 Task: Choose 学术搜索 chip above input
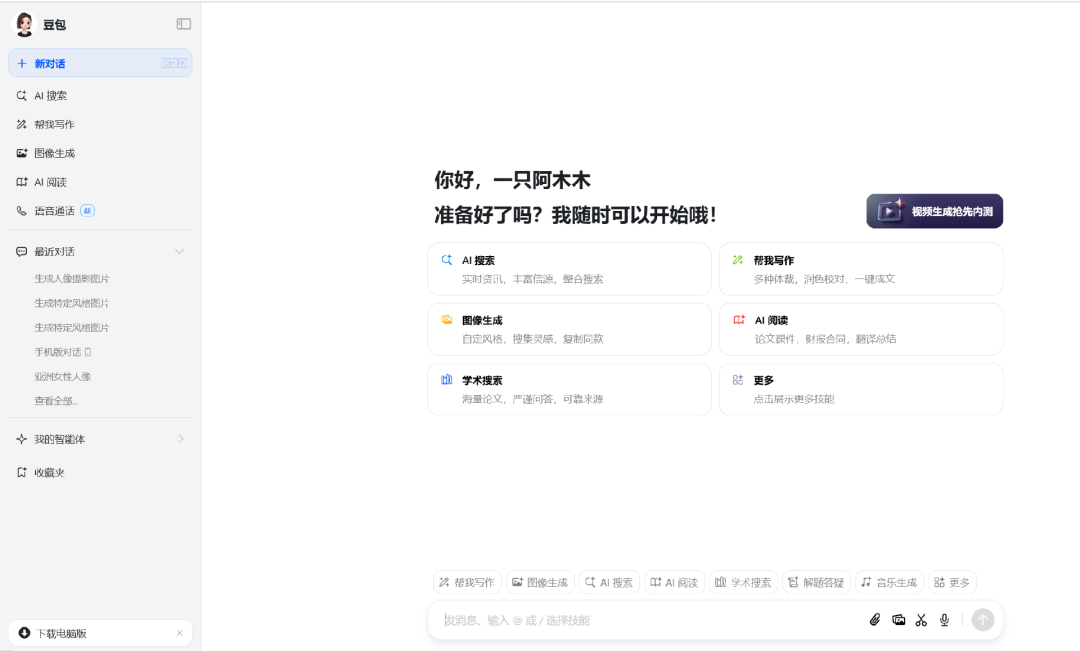tap(743, 582)
